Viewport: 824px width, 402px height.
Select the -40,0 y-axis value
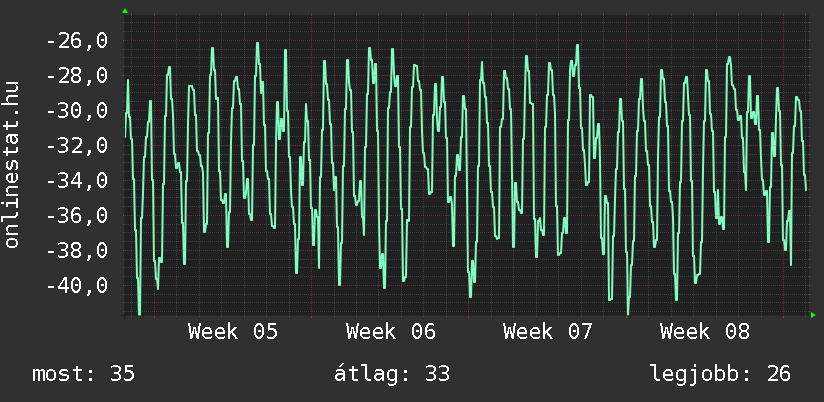click(77, 286)
